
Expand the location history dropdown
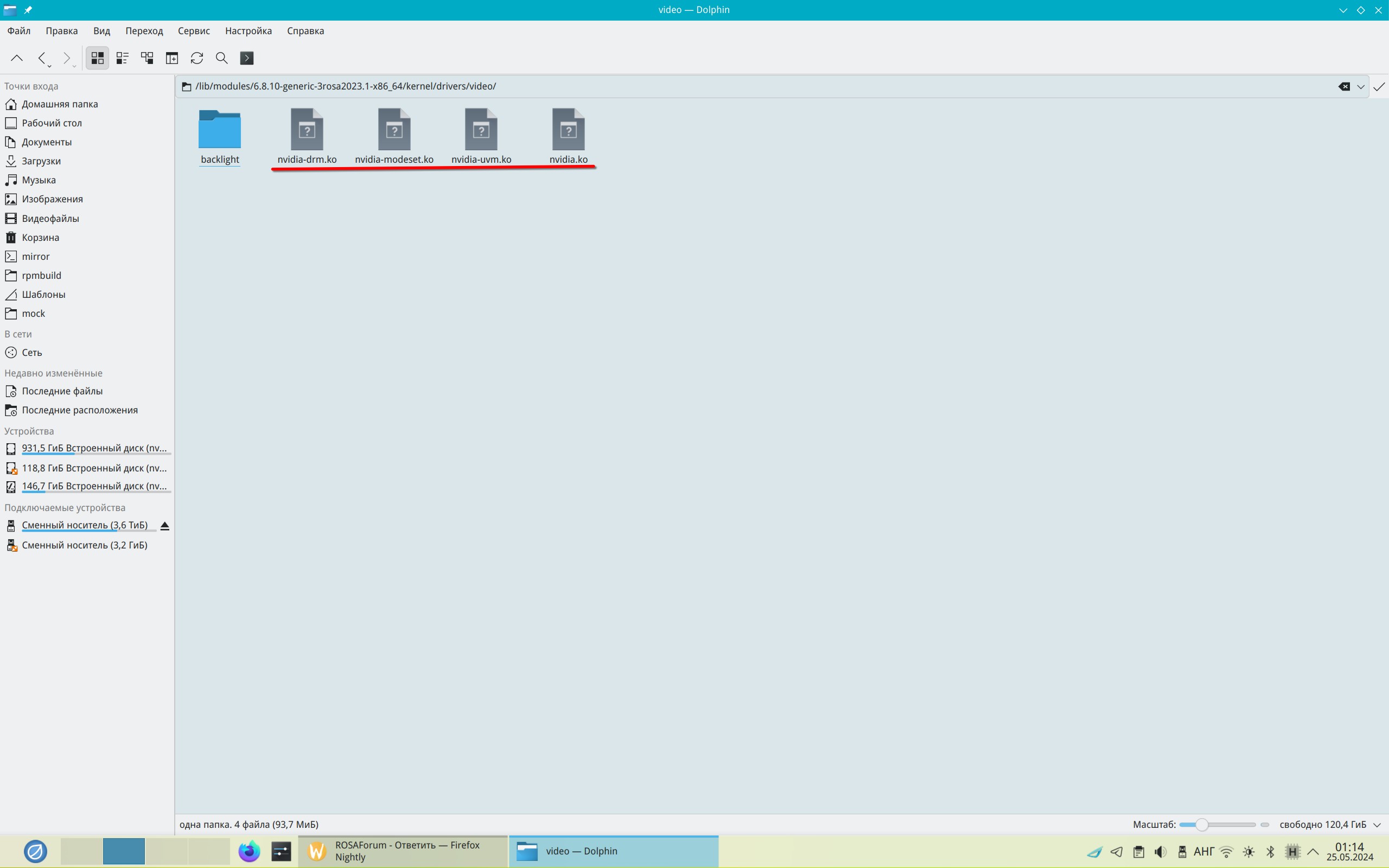[1360, 87]
